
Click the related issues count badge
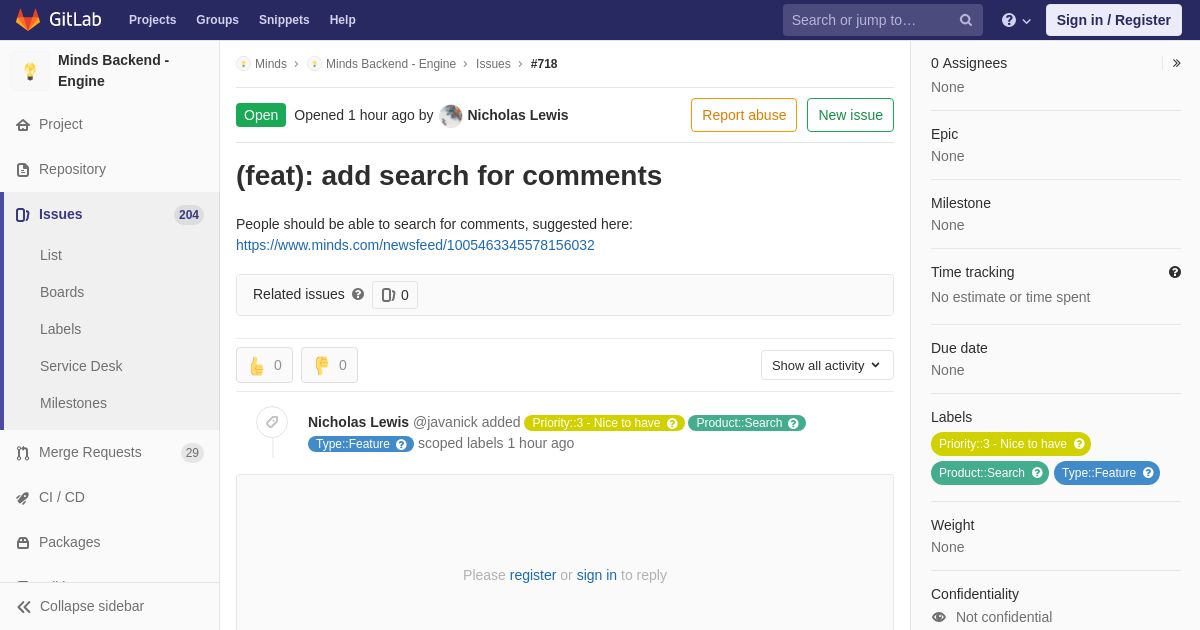coord(395,295)
